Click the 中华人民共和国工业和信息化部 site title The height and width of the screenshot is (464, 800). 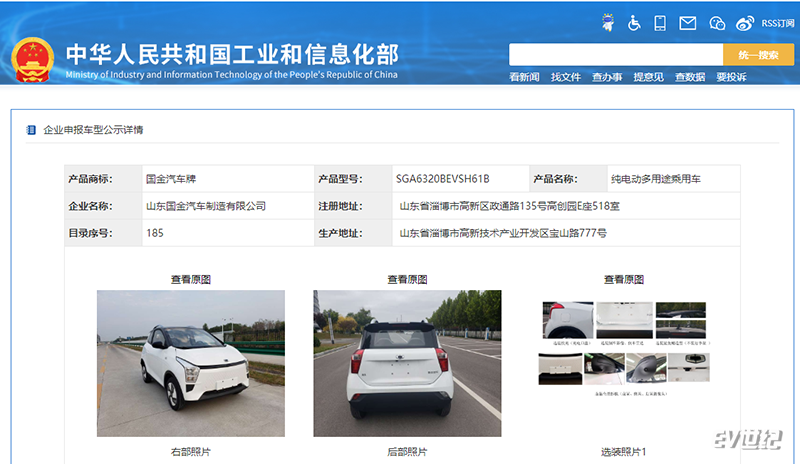pos(232,55)
